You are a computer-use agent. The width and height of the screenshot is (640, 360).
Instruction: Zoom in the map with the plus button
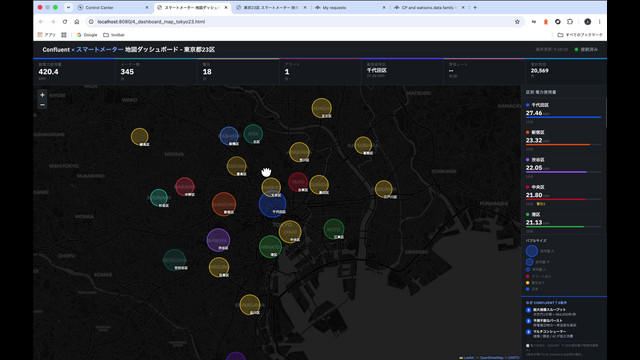point(42,95)
